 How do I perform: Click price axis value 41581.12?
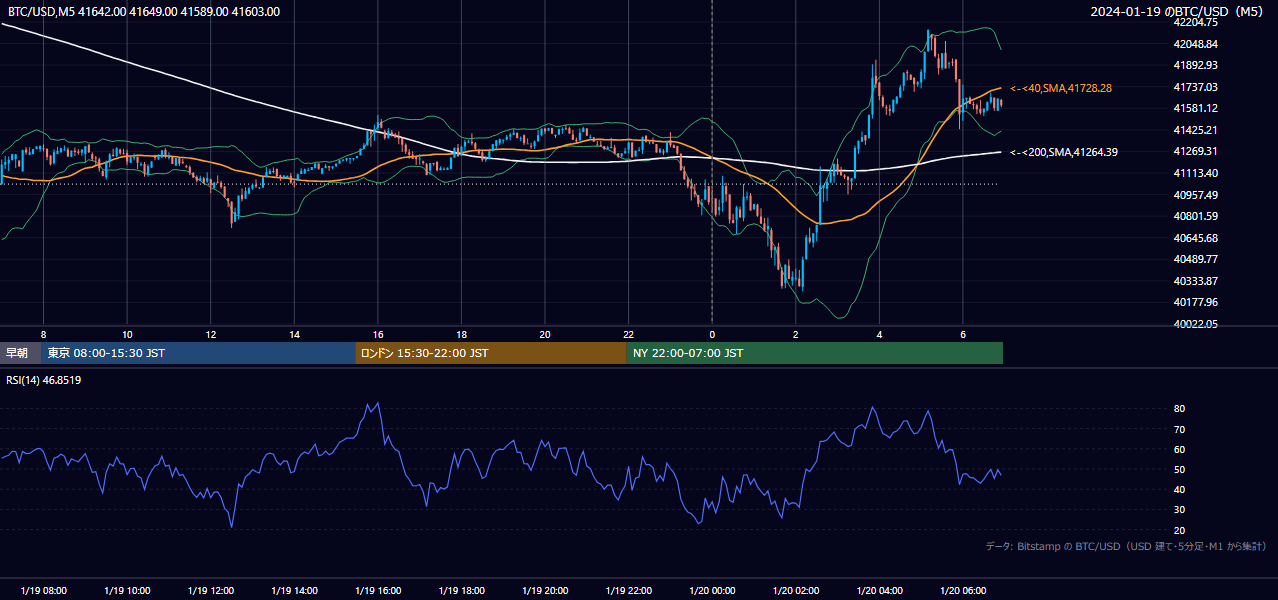point(1196,108)
